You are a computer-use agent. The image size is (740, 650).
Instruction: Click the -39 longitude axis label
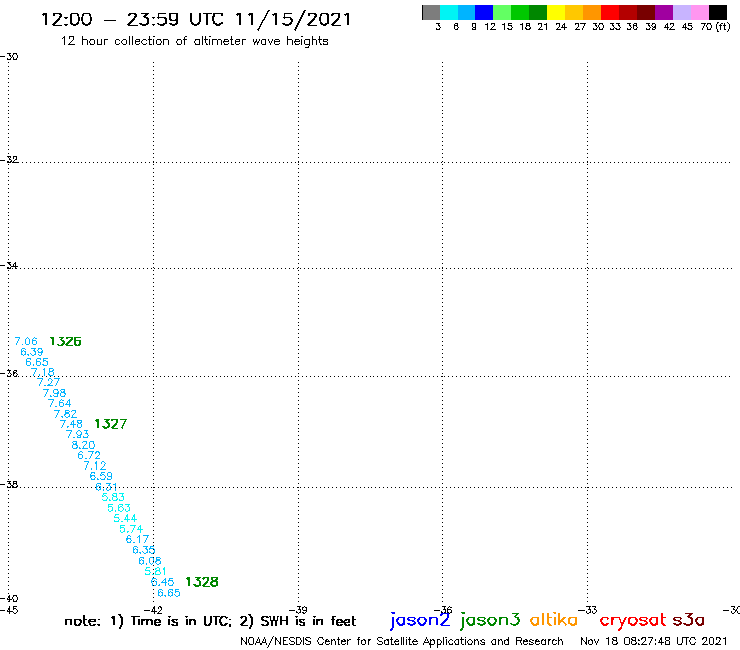click(x=298, y=610)
